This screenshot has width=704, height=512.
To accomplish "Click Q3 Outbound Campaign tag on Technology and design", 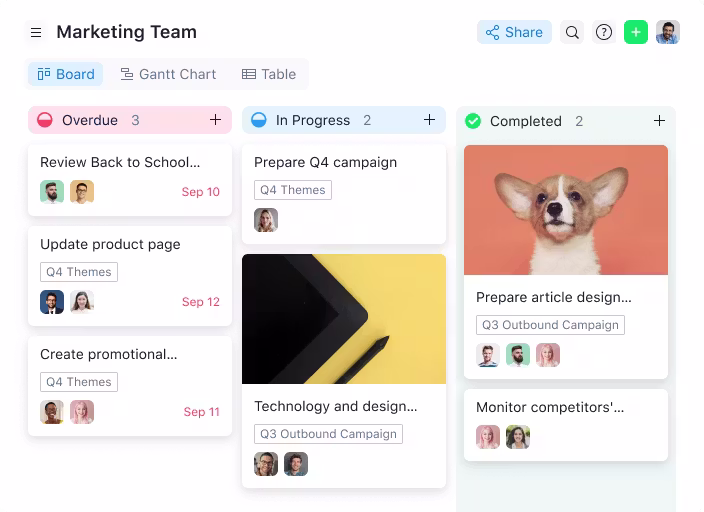I will [x=328, y=434].
